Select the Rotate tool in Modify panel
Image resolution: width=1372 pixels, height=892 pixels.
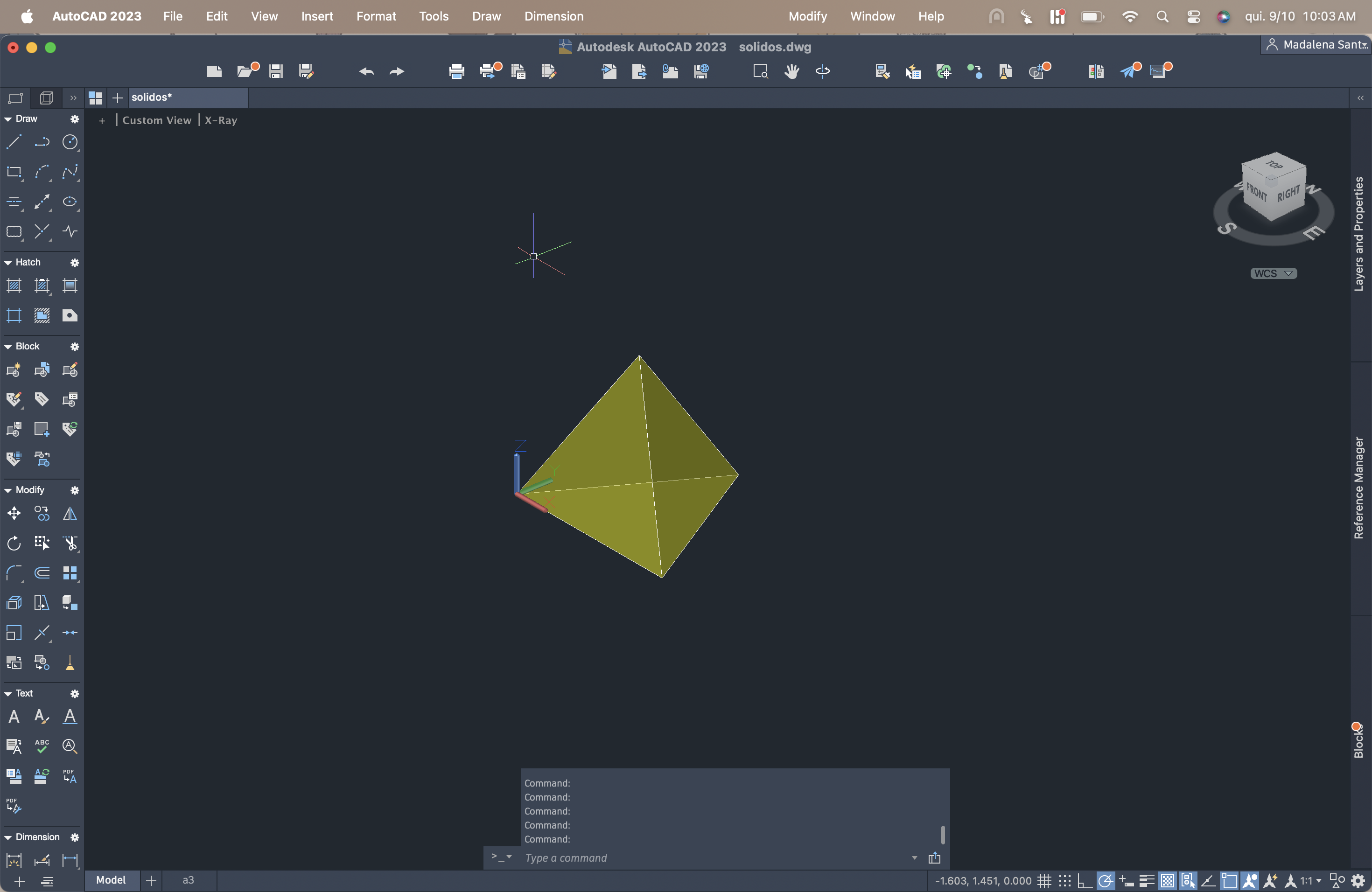click(14, 543)
